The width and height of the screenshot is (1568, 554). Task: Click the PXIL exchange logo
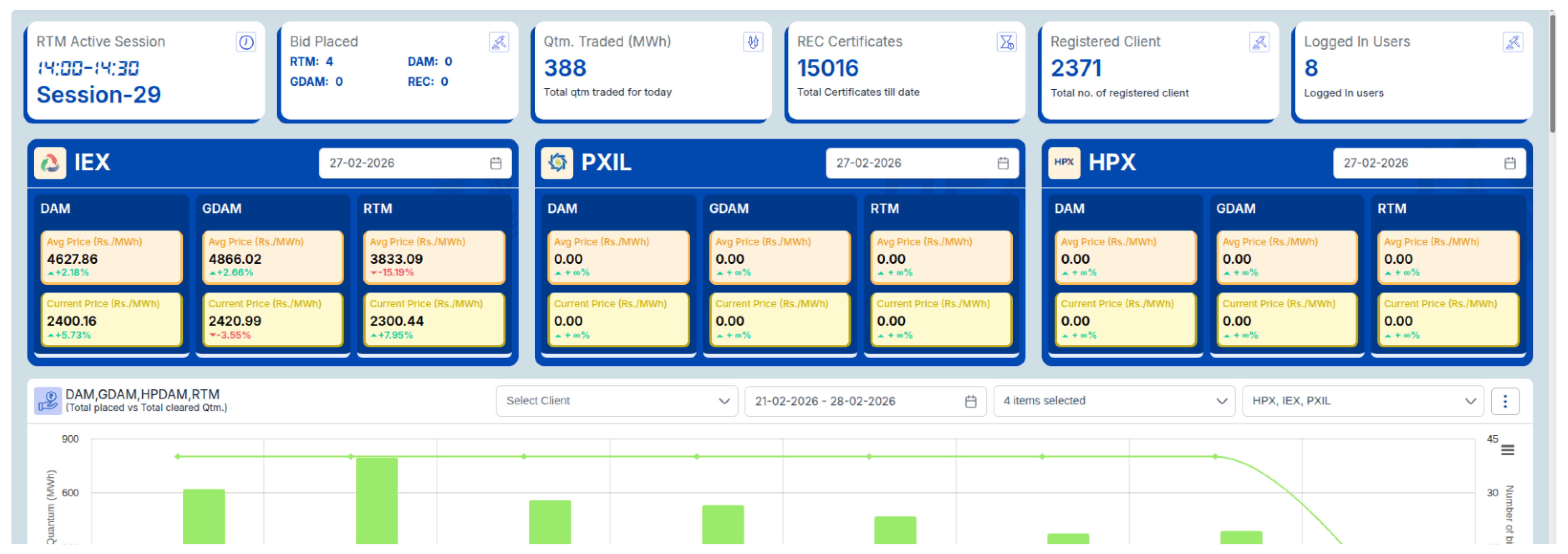pyautogui.click(x=557, y=163)
